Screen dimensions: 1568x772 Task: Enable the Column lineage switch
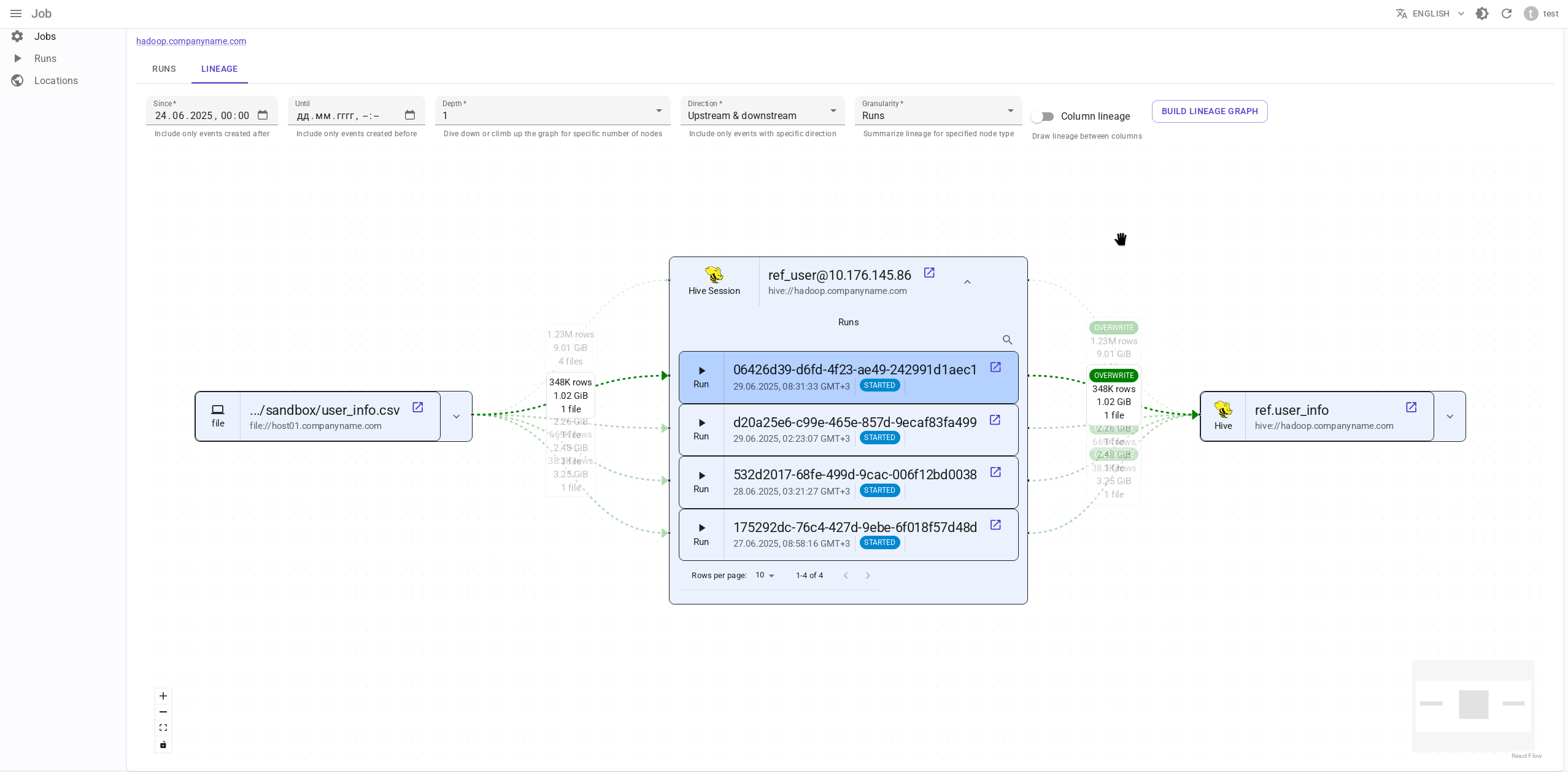[1043, 117]
